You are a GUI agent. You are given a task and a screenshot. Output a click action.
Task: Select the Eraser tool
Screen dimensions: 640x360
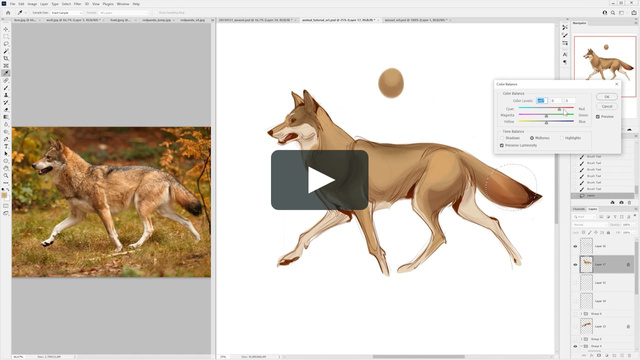click(6, 110)
